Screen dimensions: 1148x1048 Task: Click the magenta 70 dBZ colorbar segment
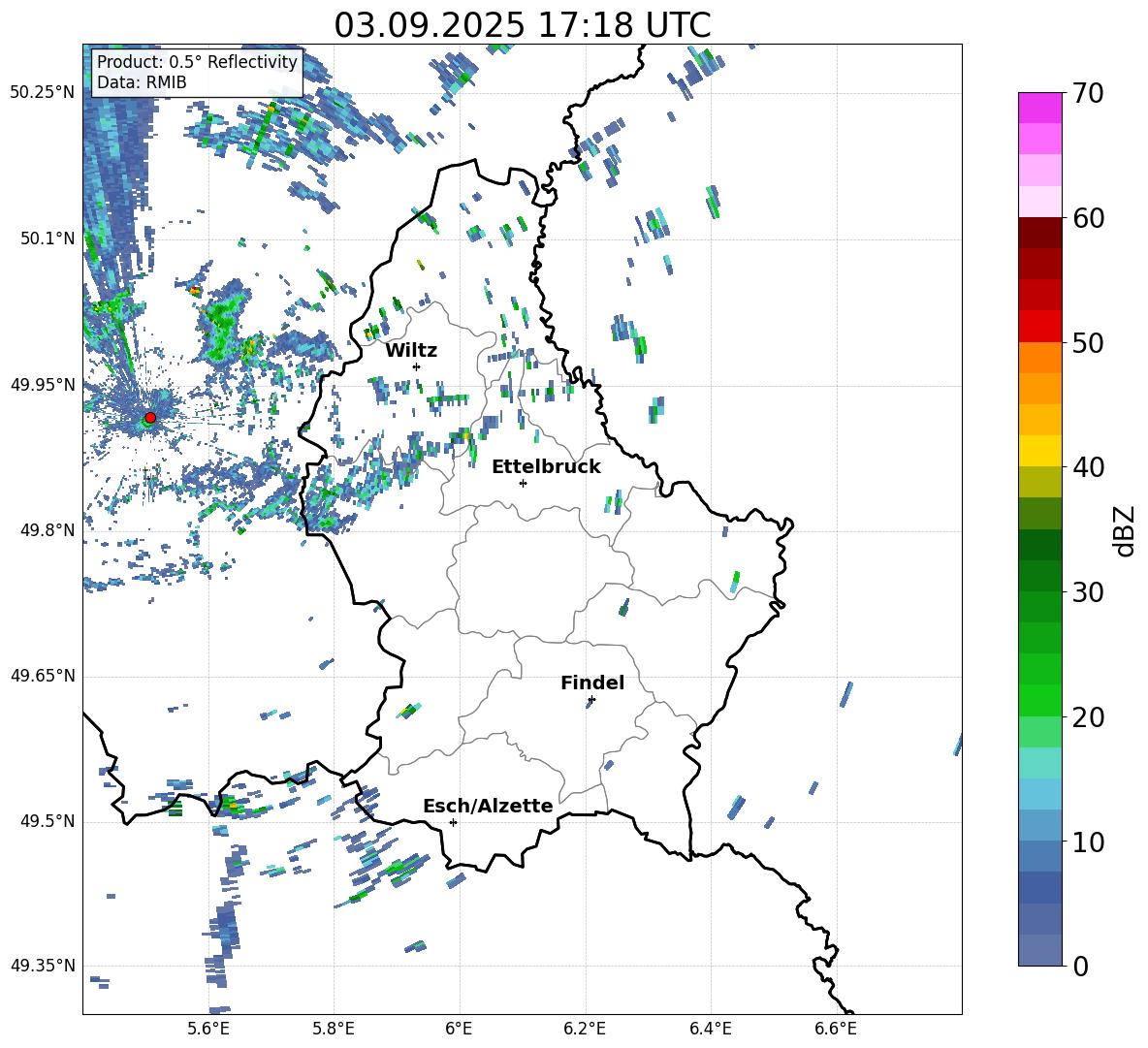tap(1039, 108)
